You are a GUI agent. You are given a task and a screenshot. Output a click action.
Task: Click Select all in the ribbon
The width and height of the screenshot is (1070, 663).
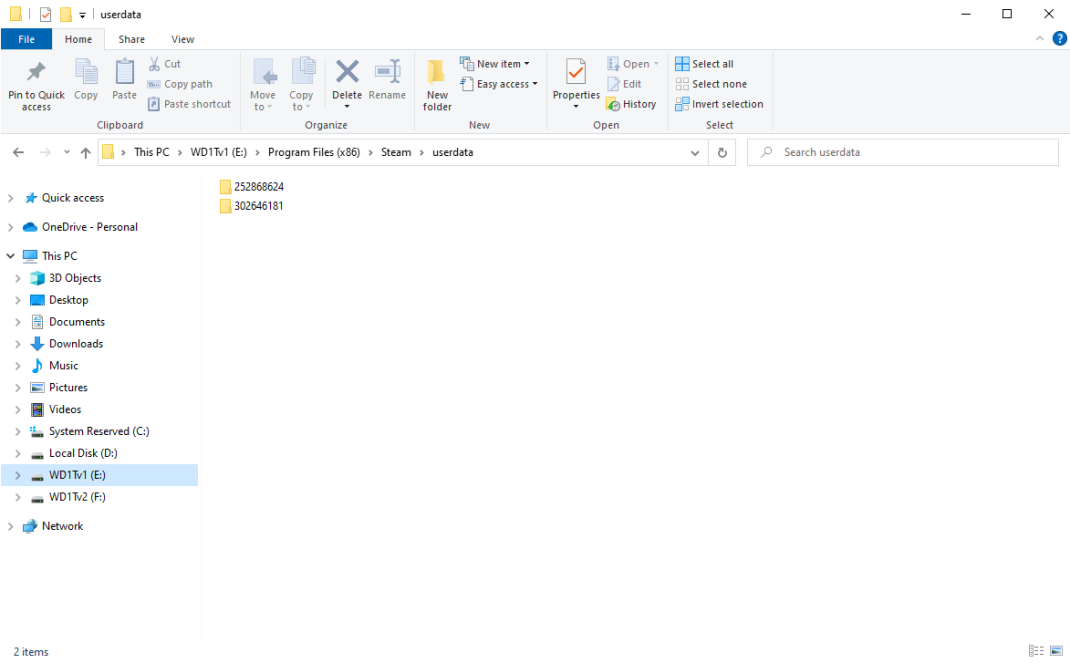point(705,64)
